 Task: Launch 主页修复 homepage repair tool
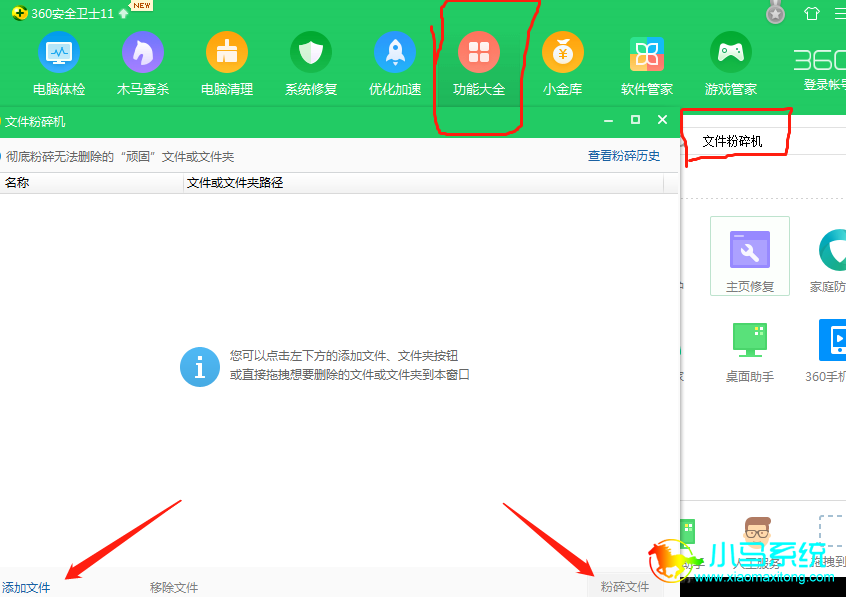pos(750,256)
